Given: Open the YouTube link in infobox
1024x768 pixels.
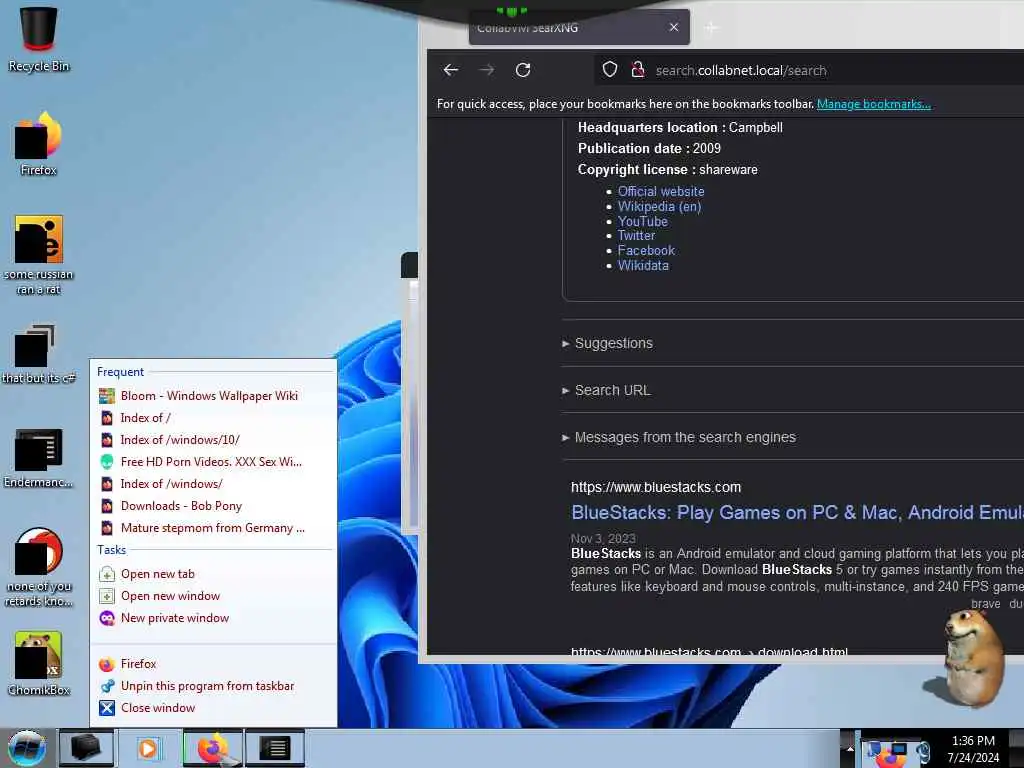Looking at the screenshot, I should (643, 221).
